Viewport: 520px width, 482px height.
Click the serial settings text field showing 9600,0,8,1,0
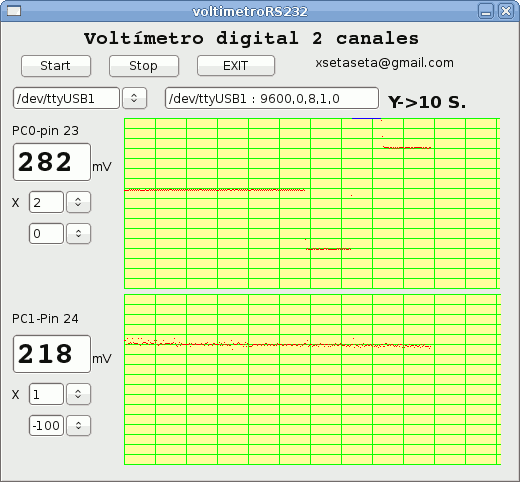click(272, 98)
